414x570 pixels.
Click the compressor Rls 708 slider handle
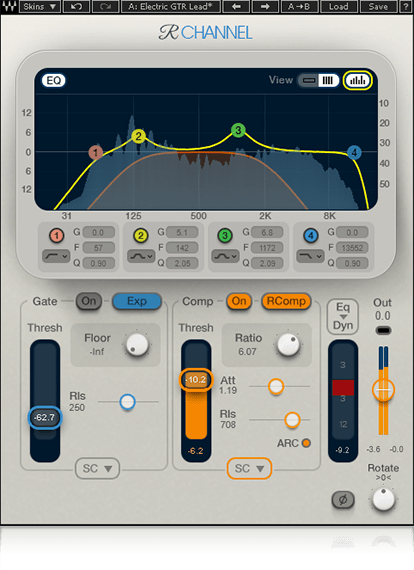[x=292, y=420]
